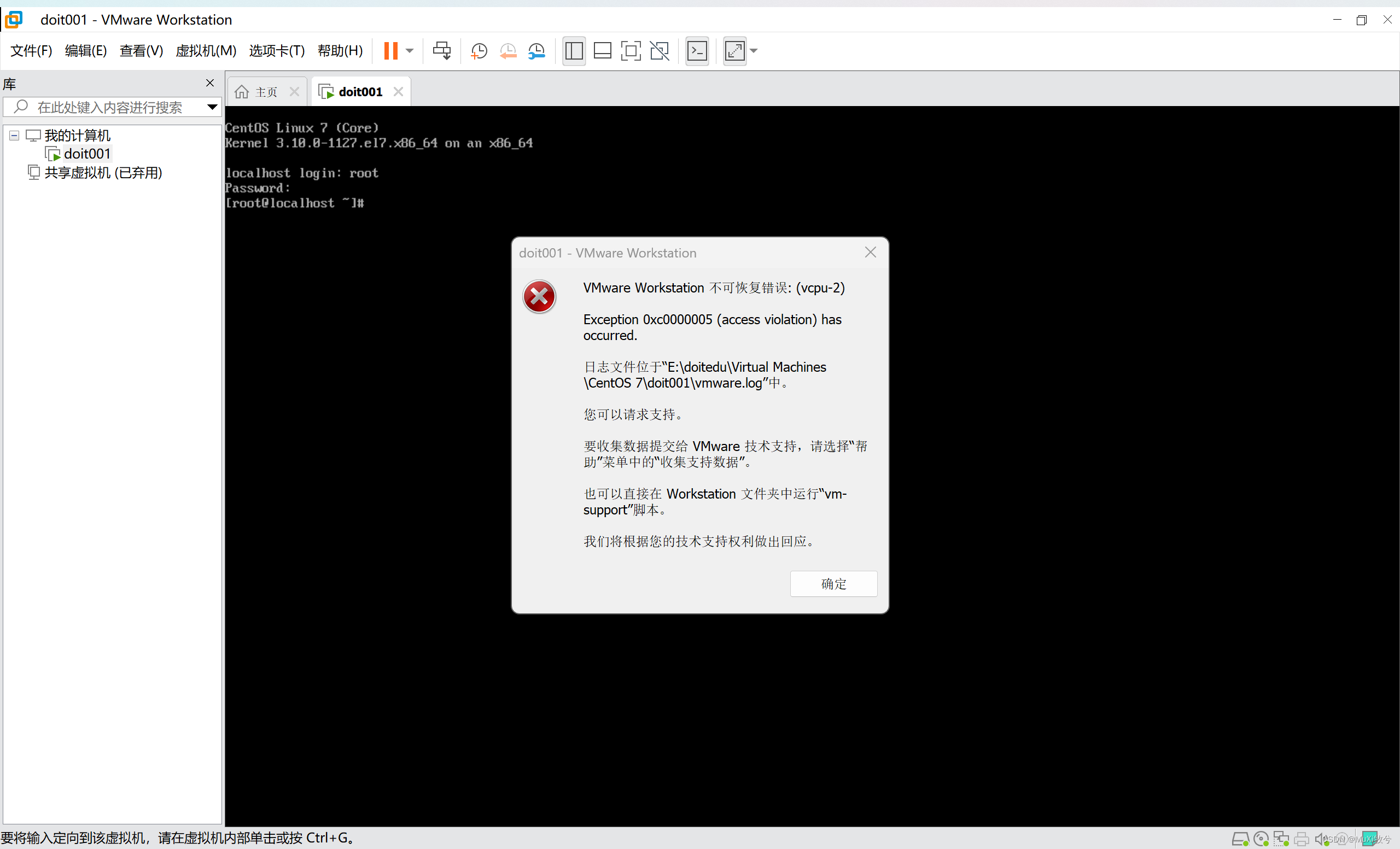This screenshot has width=1400, height=849.
Task: Select 共享虚拟机 (已弃用) tree item
Action: (x=103, y=173)
